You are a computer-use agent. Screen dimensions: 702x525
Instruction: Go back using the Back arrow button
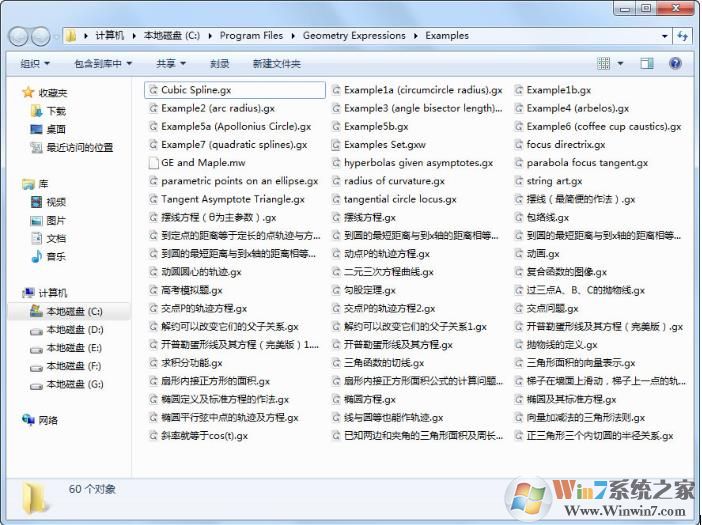point(19,36)
